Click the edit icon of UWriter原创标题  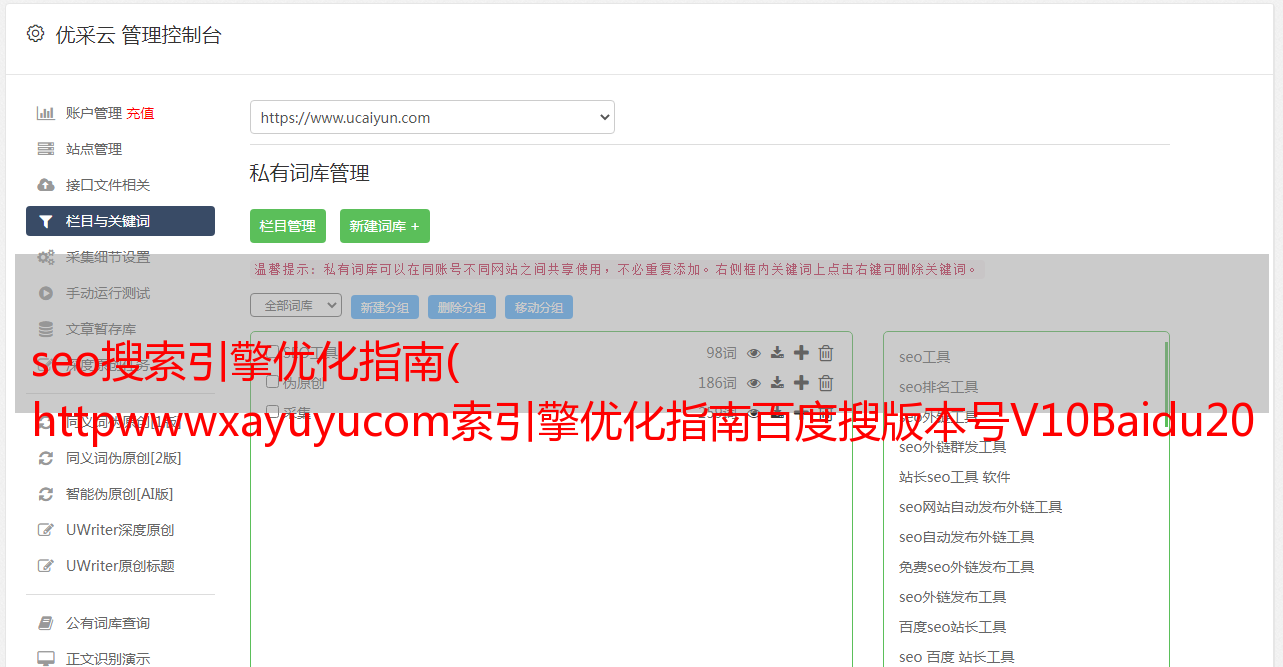point(46,566)
